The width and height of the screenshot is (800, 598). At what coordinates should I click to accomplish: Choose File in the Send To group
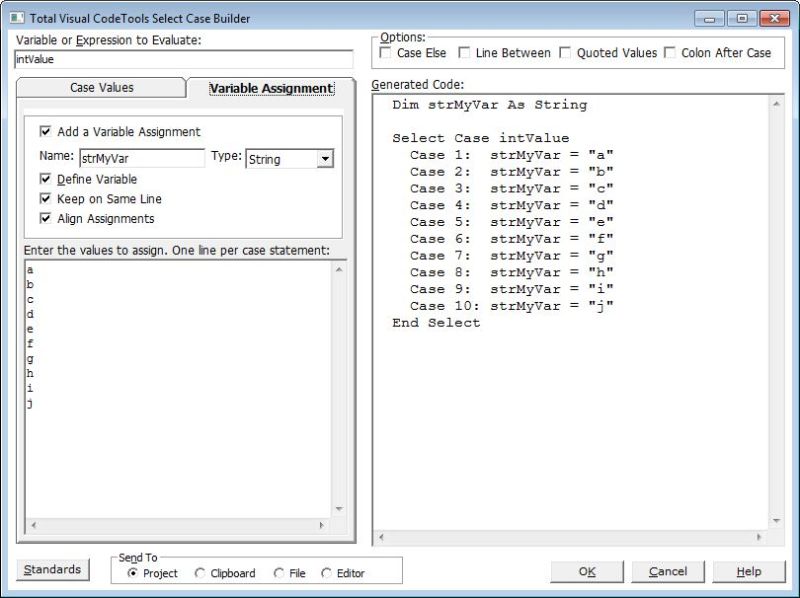[x=277, y=573]
